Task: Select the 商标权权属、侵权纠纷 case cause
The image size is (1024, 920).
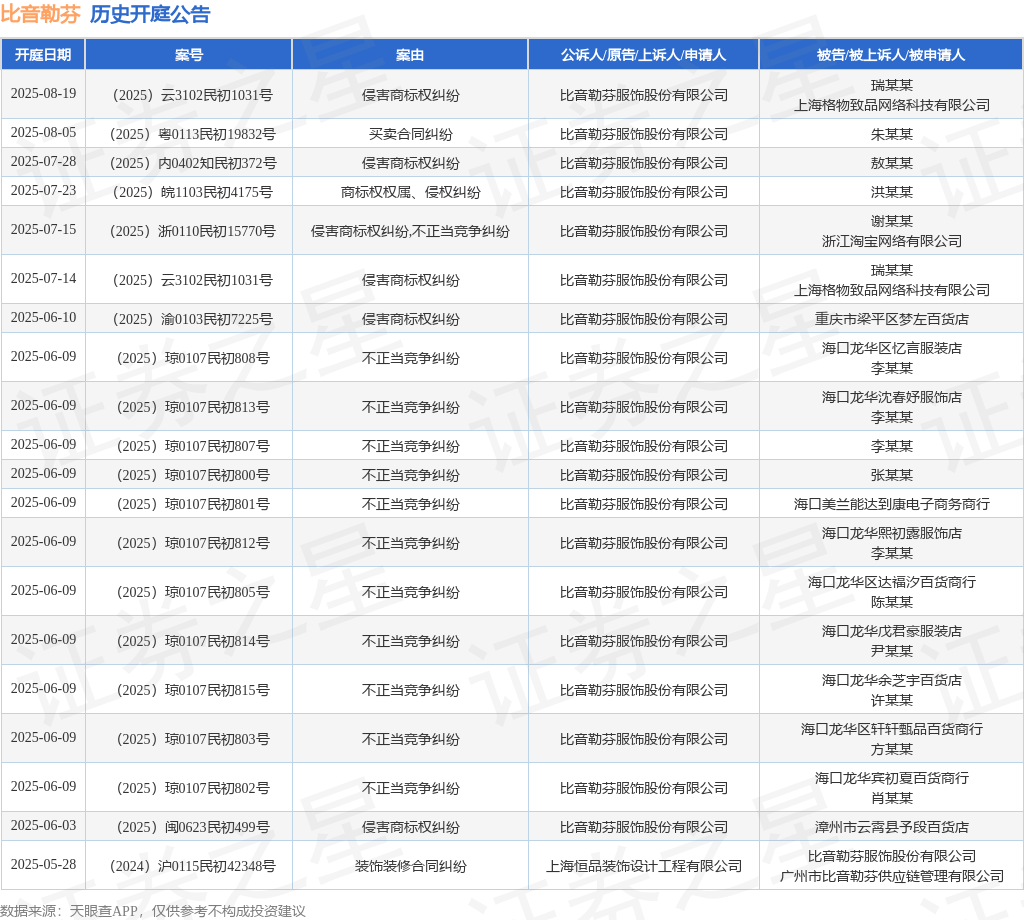Action: coord(410,193)
